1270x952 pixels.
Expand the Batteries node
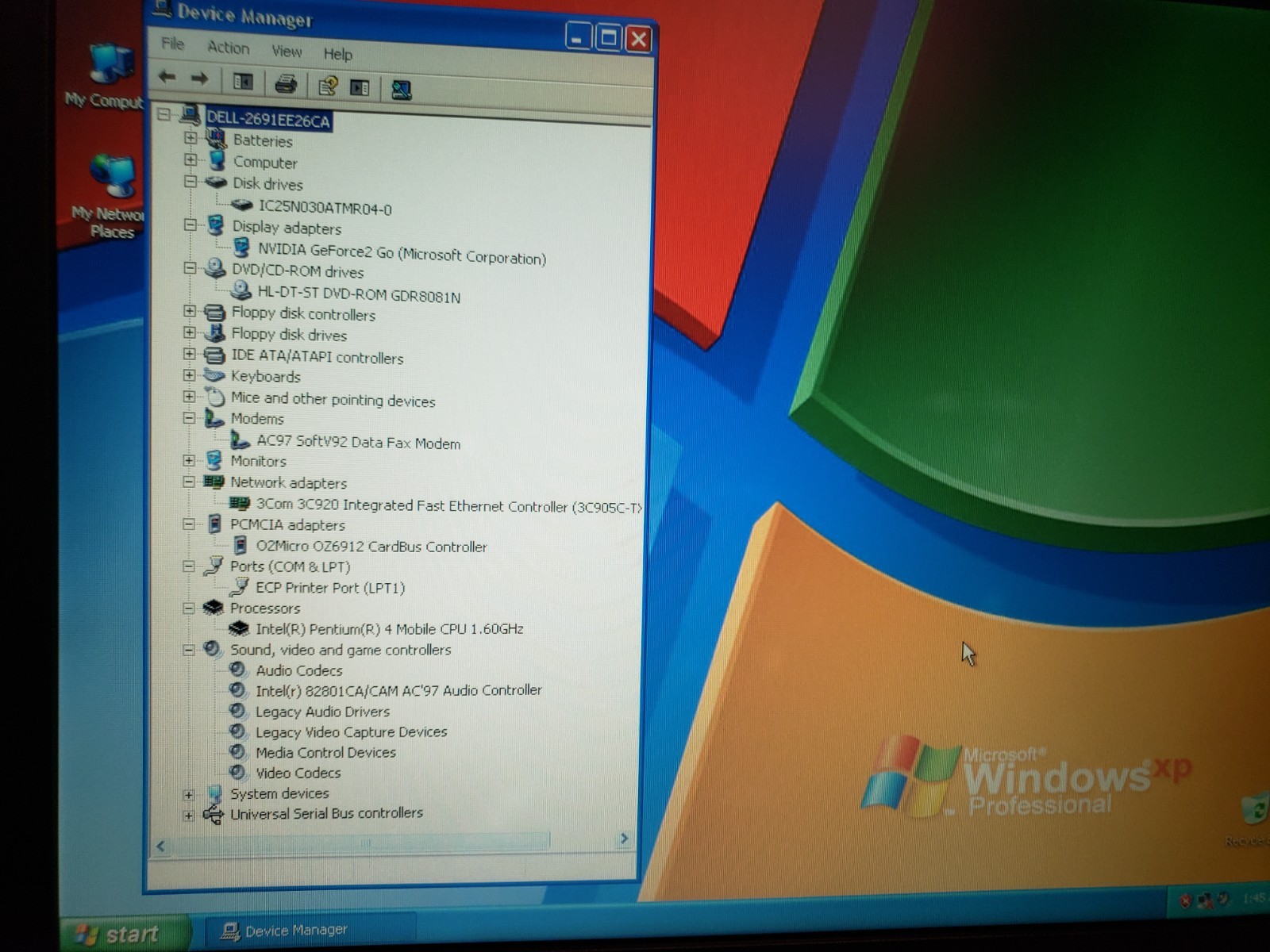click(190, 138)
